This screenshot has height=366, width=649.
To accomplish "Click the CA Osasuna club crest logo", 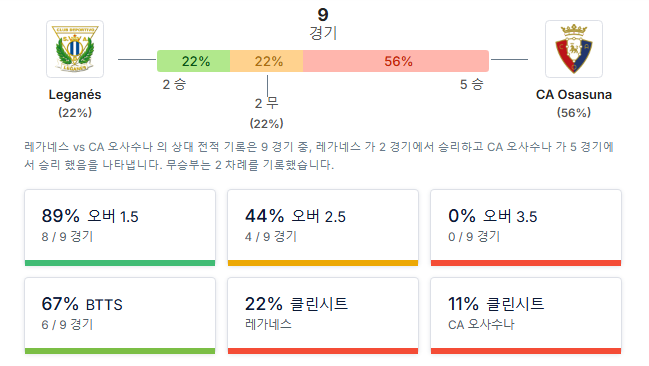I will click(574, 49).
